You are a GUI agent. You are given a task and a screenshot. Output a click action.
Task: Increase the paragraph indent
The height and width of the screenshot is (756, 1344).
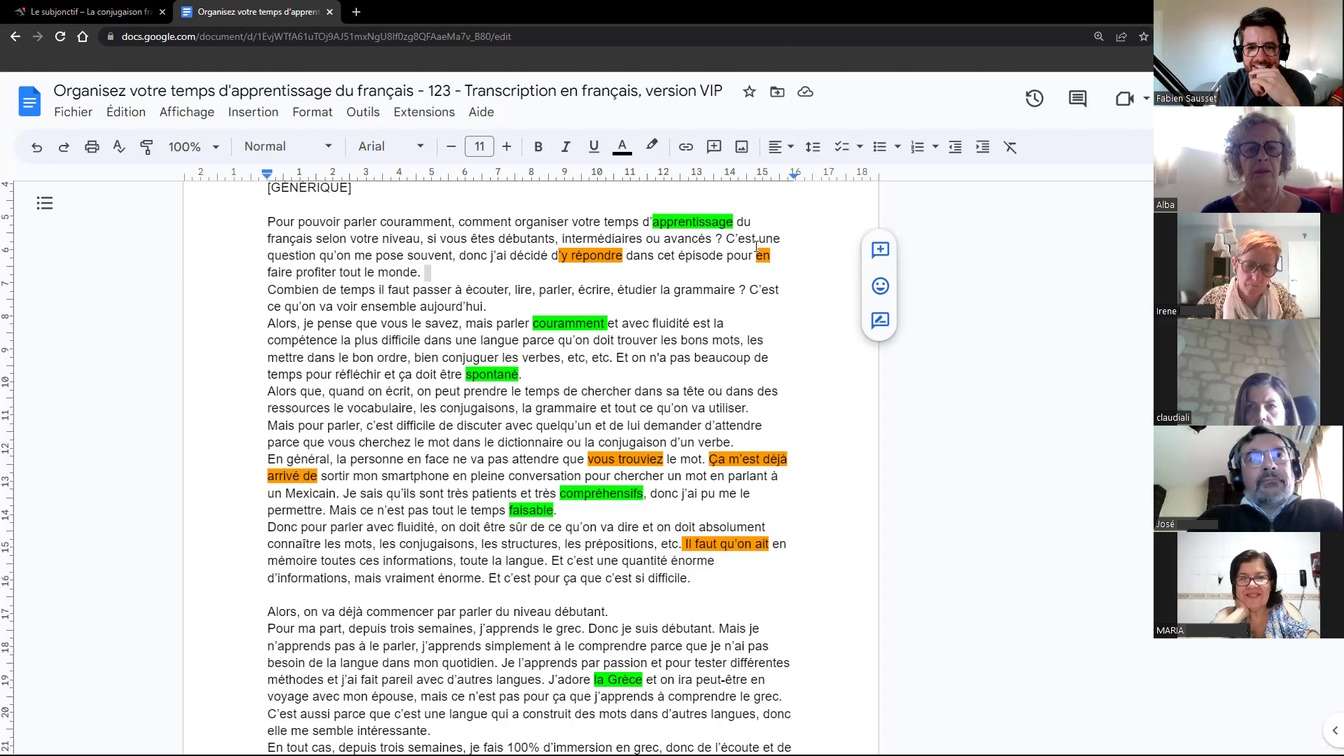(983, 147)
